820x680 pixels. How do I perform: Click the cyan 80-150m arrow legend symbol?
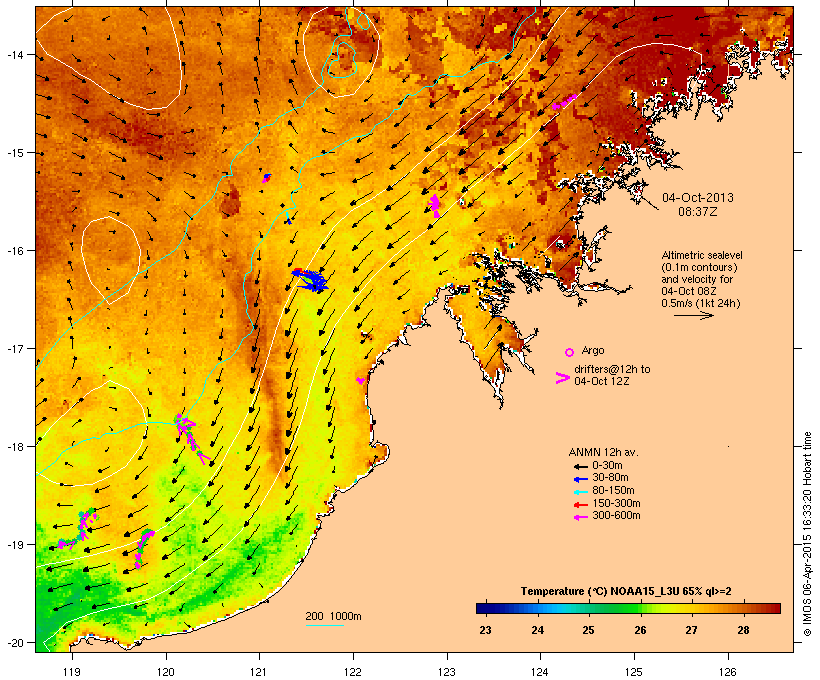580,492
